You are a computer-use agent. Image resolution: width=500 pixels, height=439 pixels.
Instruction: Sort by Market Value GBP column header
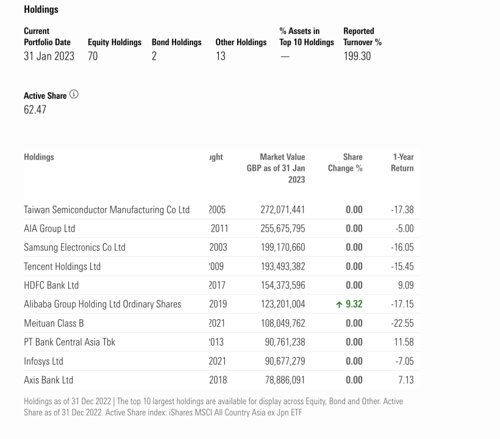point(276,168)
